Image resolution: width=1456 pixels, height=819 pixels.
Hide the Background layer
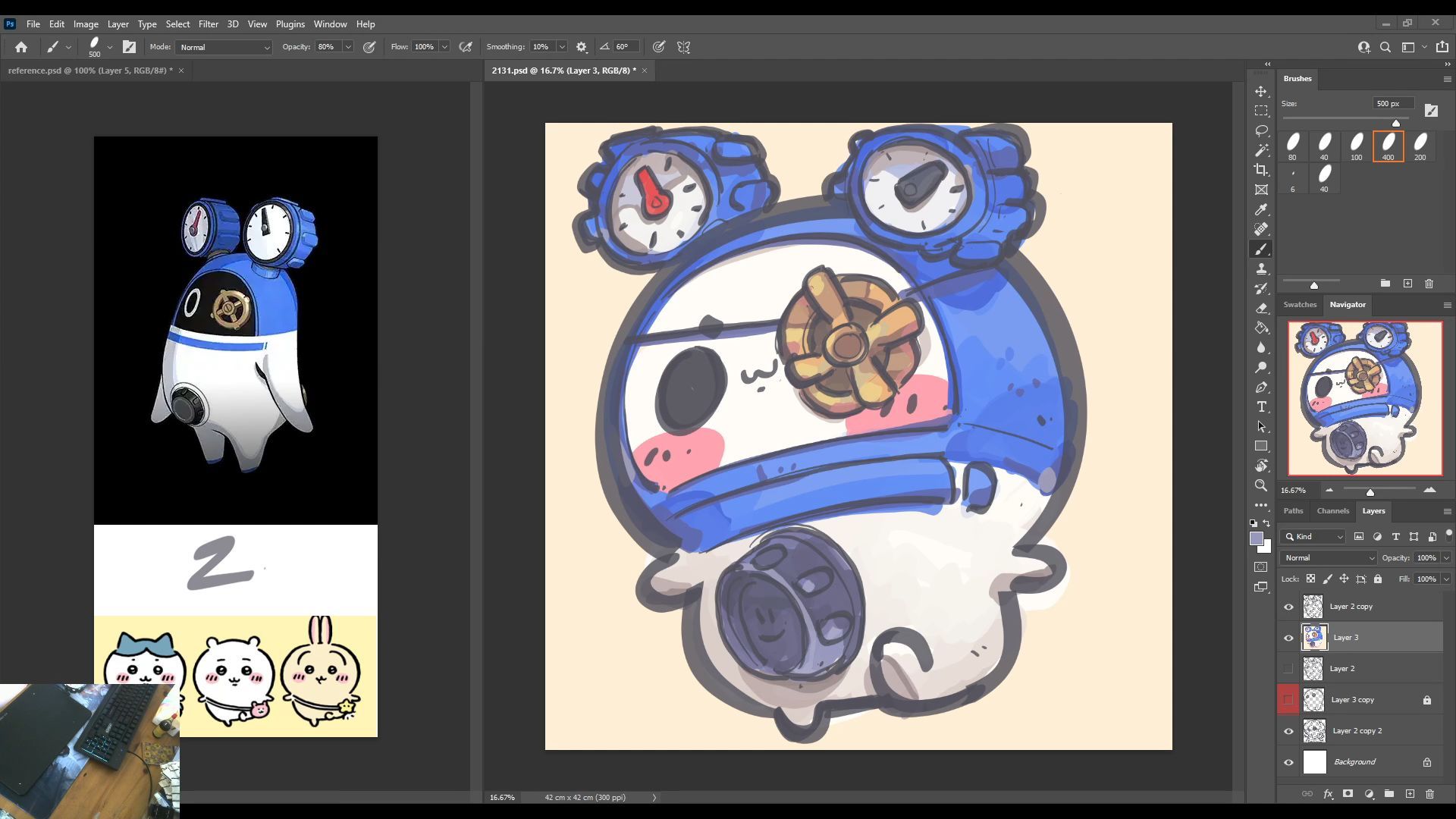pos(1288,762)
